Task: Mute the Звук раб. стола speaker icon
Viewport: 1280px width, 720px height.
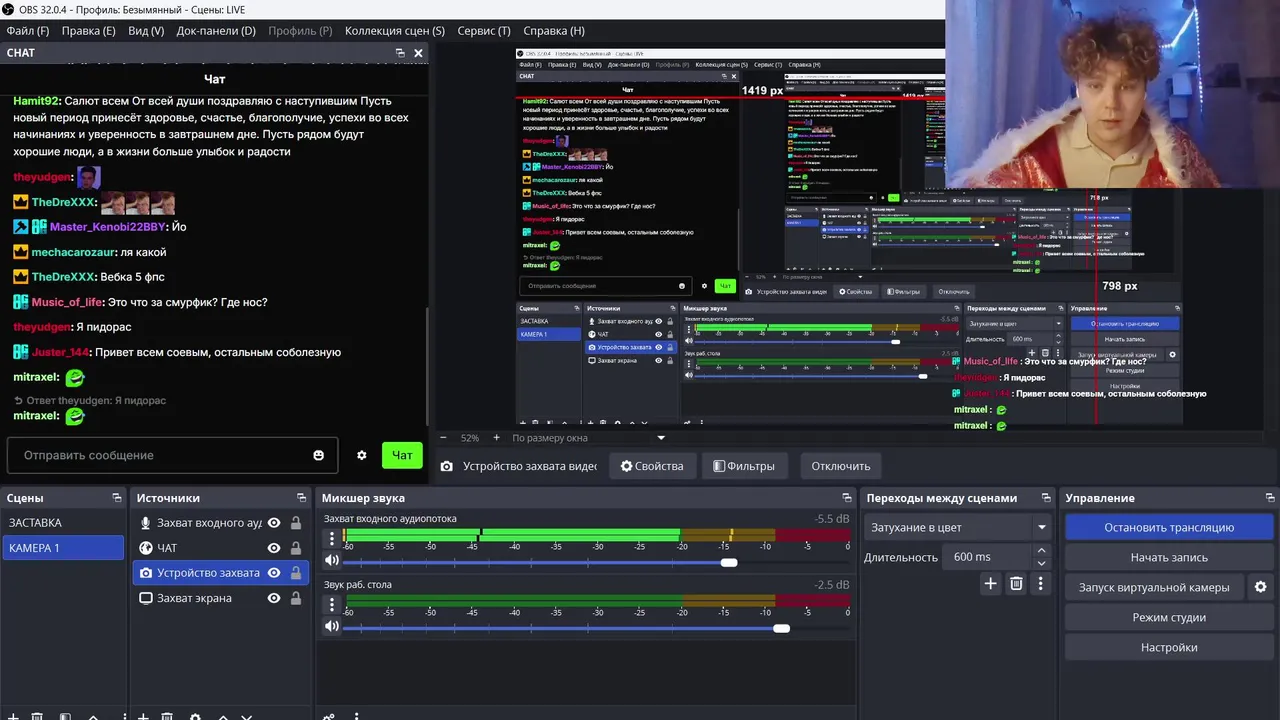Action: click(x=332, y=627)
